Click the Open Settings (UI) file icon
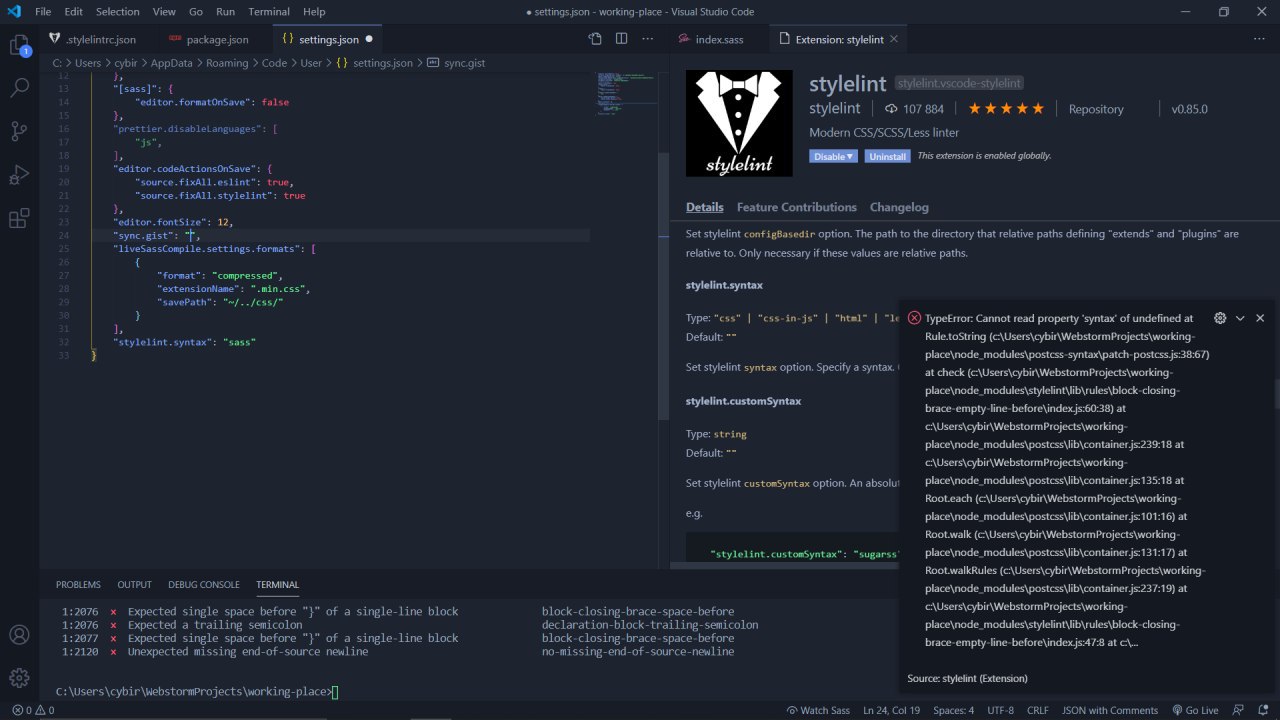This screenshot has width=1280, height=720. tap(595, 39)
